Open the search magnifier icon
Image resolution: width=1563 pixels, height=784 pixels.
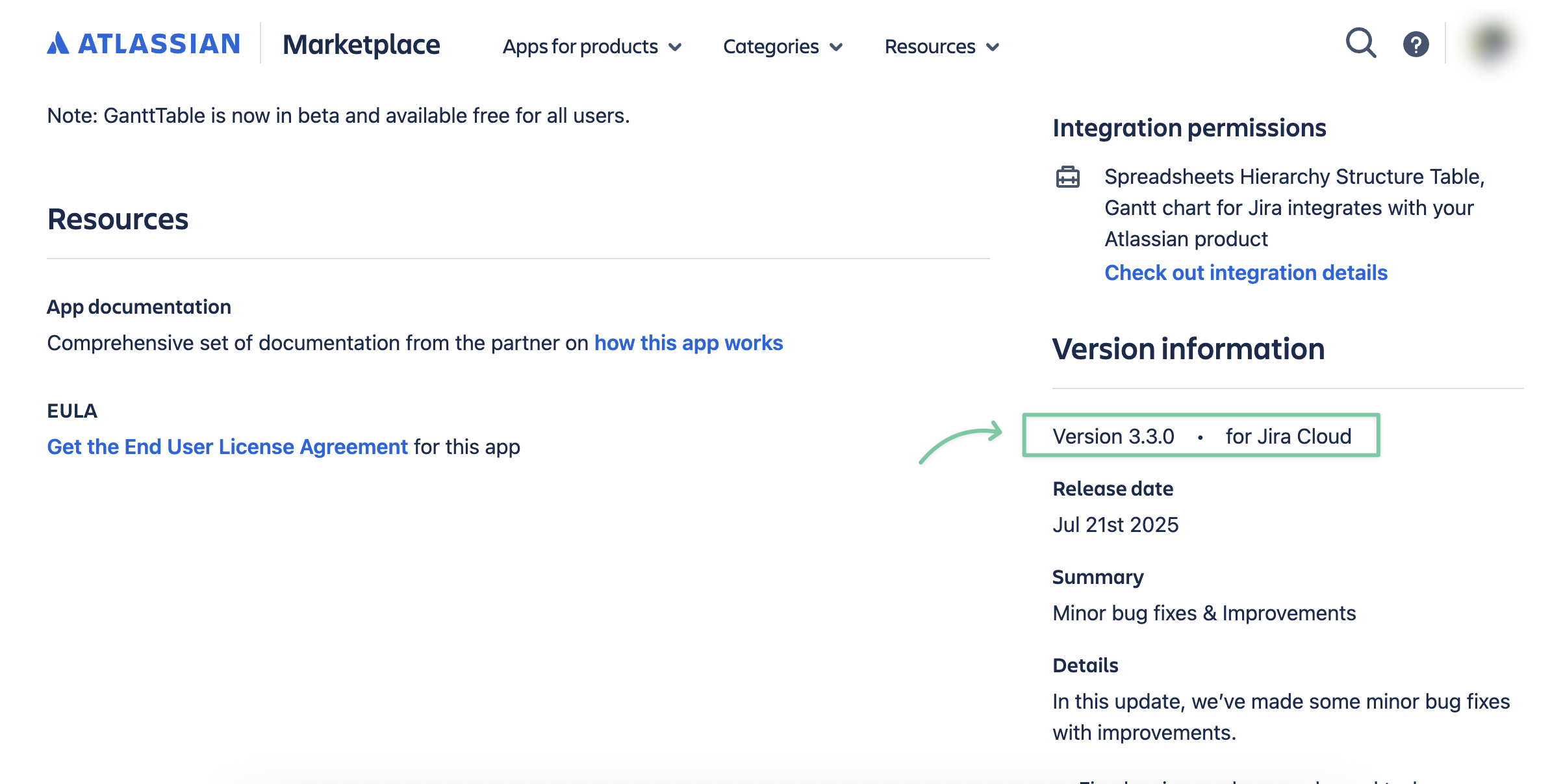pyautogui.click(x=1360, y=44)
